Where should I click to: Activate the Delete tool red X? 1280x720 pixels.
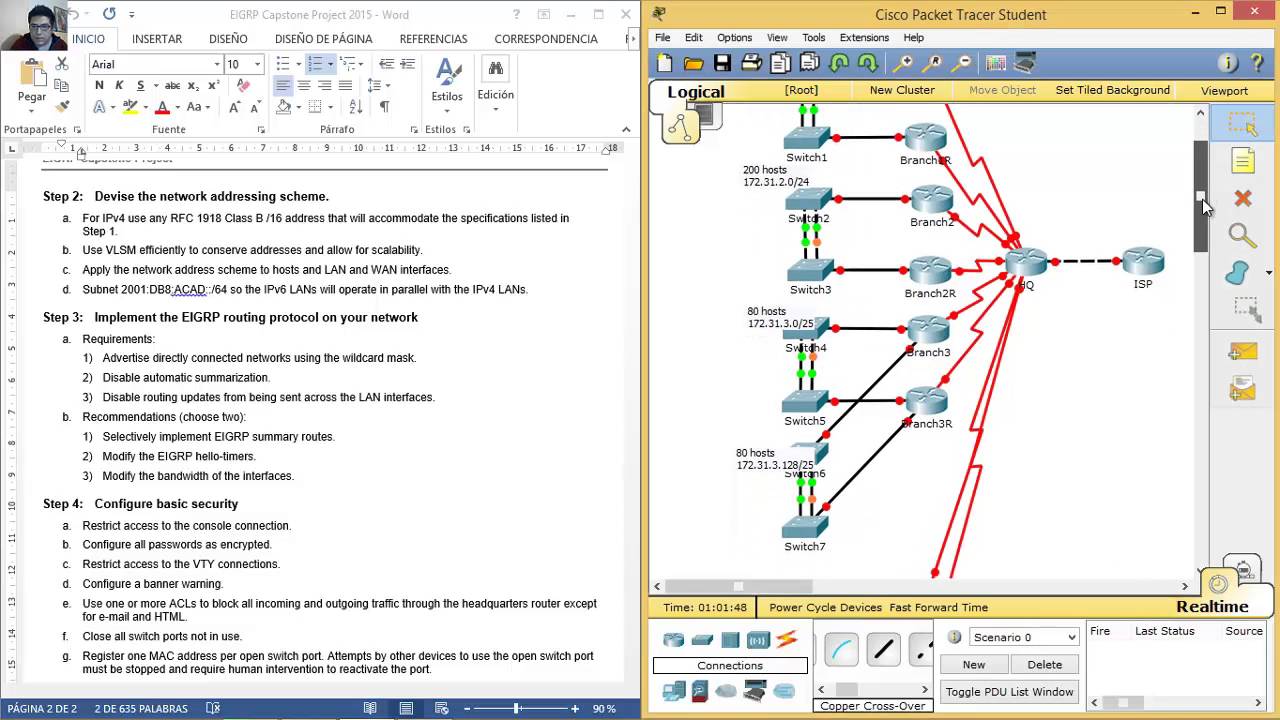click(1242, 198)
